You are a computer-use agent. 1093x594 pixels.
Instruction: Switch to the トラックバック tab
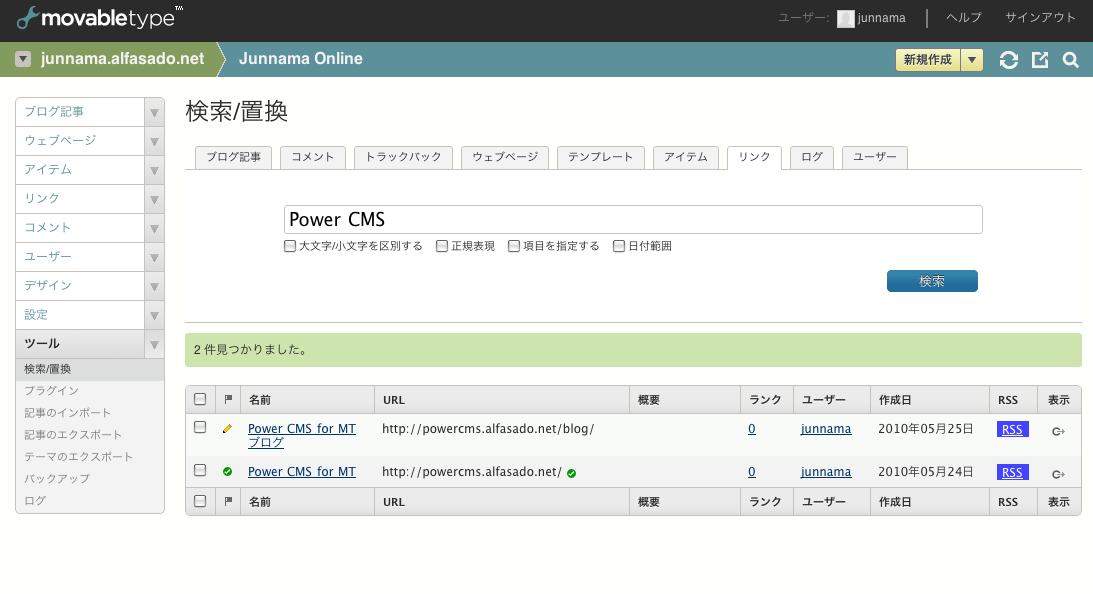[404, 158]
